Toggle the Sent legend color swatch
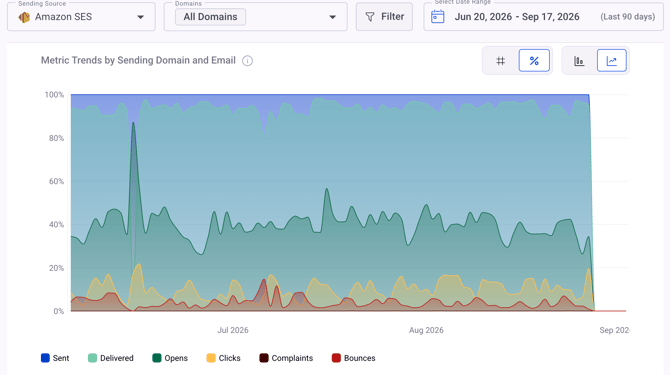Image resolution: width=670 pixels, height=375 pixels. (x=45, y=358)
